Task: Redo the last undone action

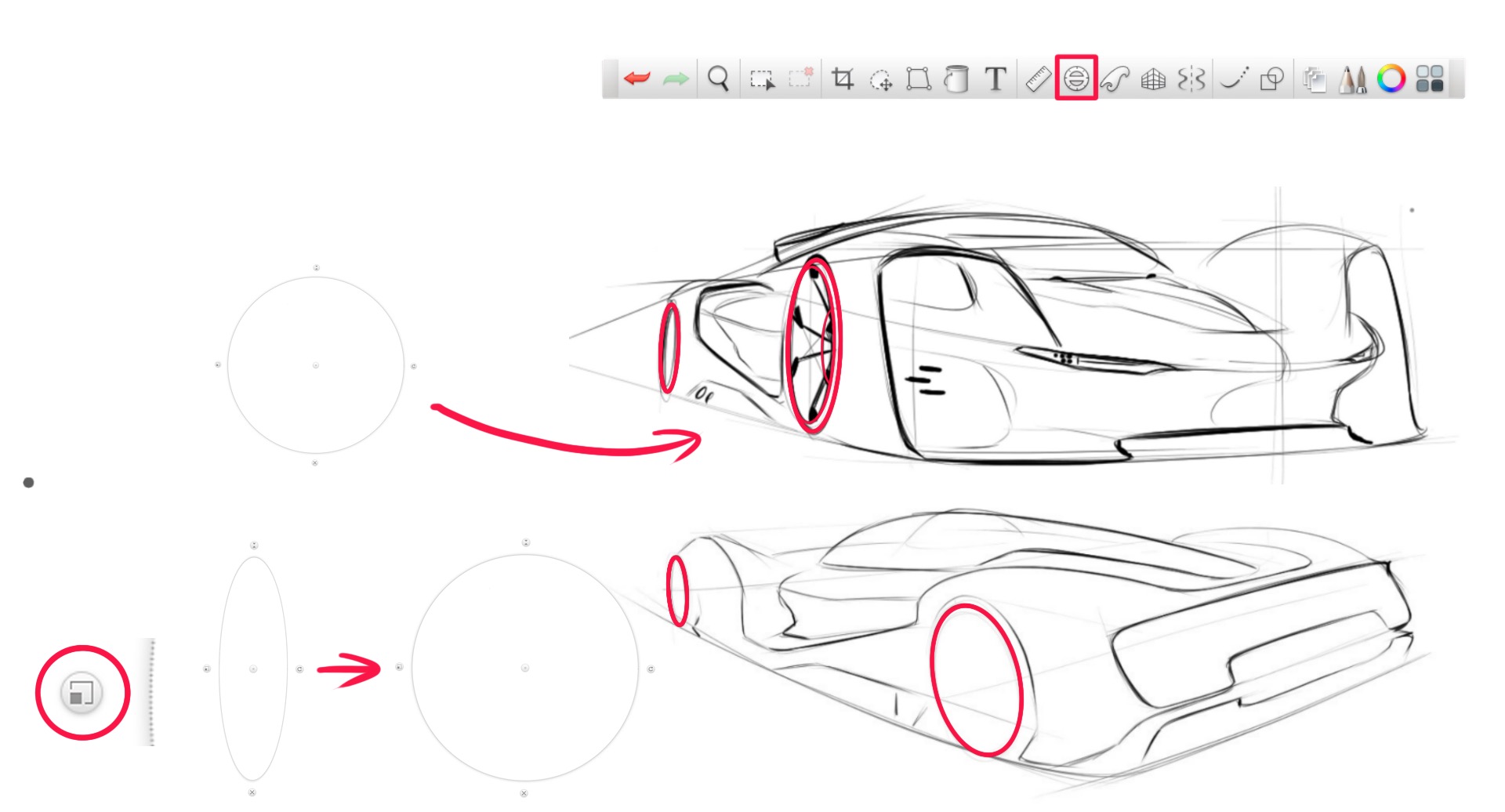Action: click(676, 78)
